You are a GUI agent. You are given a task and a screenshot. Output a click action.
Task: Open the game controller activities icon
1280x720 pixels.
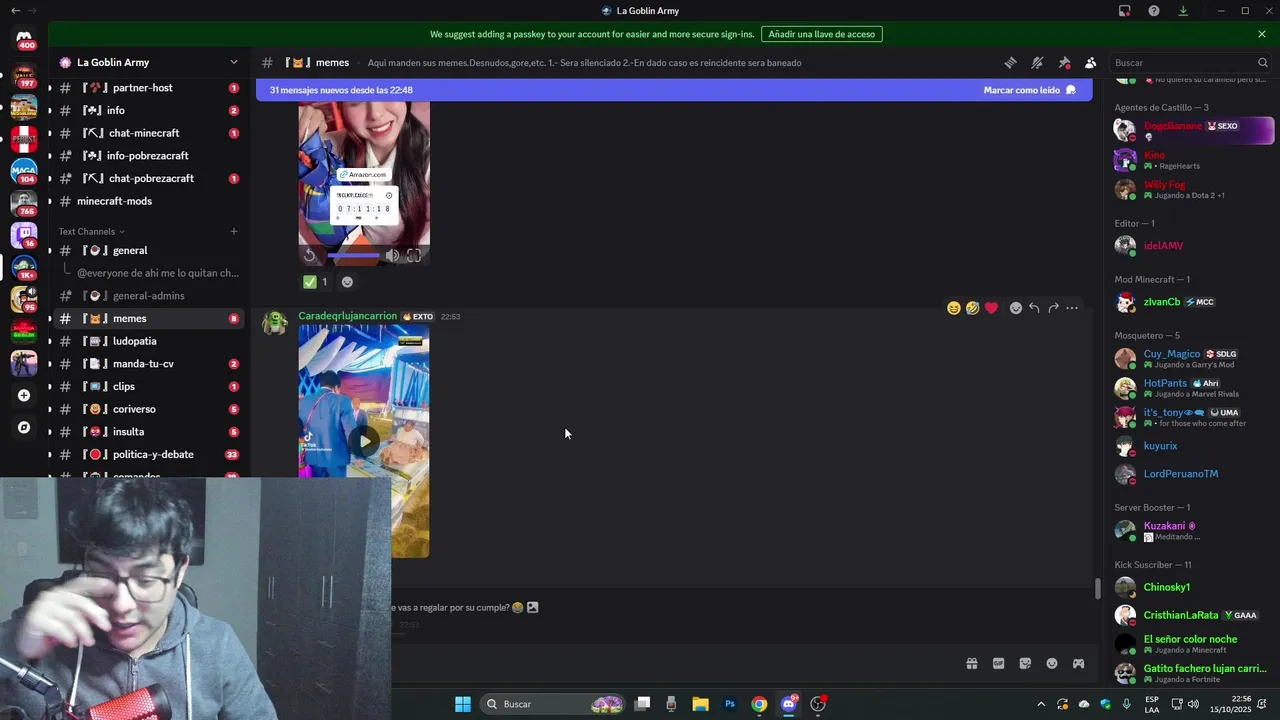tap(1078, 663)
